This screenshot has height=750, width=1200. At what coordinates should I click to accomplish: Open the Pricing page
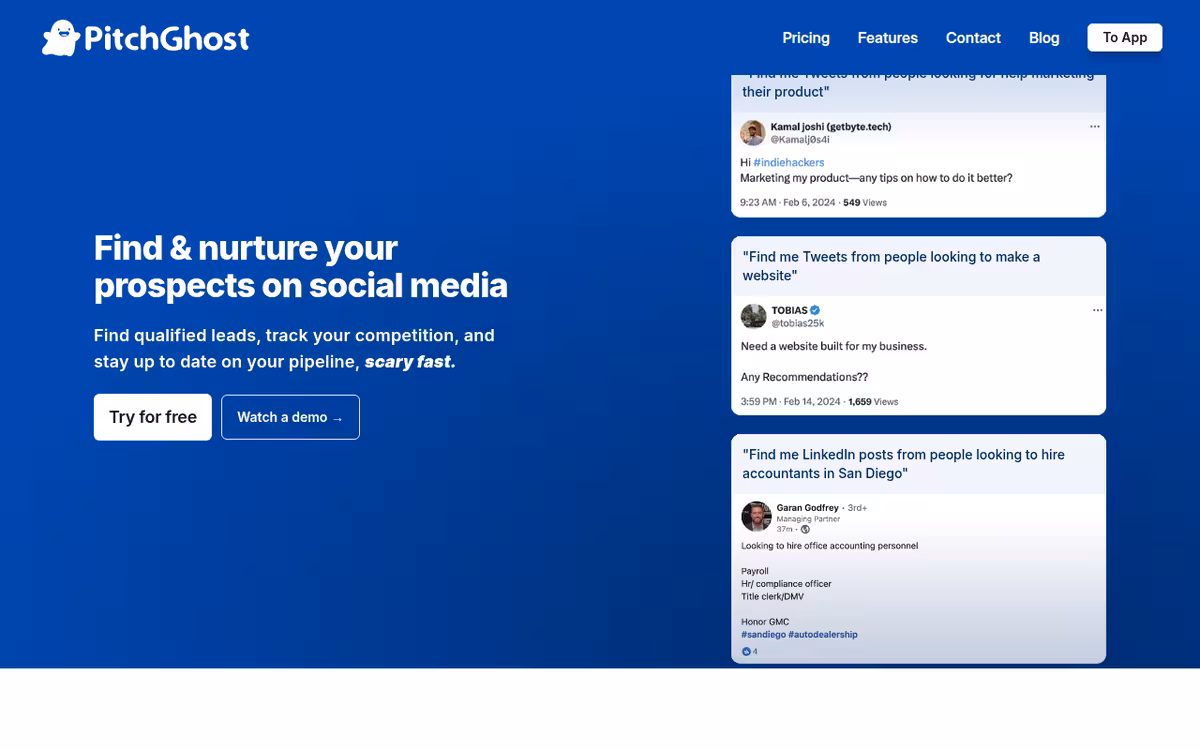(x=806, y=38)
